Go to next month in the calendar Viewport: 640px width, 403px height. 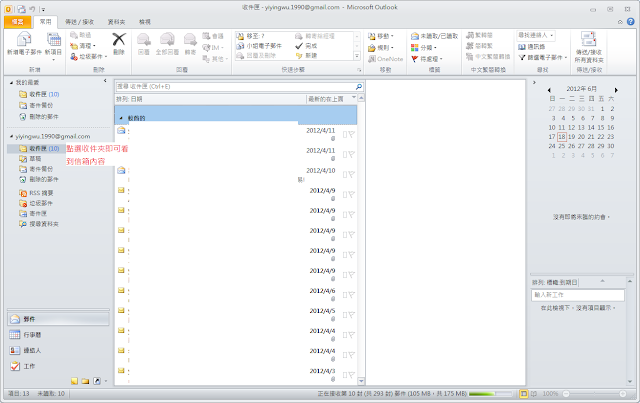pos(616,90)
